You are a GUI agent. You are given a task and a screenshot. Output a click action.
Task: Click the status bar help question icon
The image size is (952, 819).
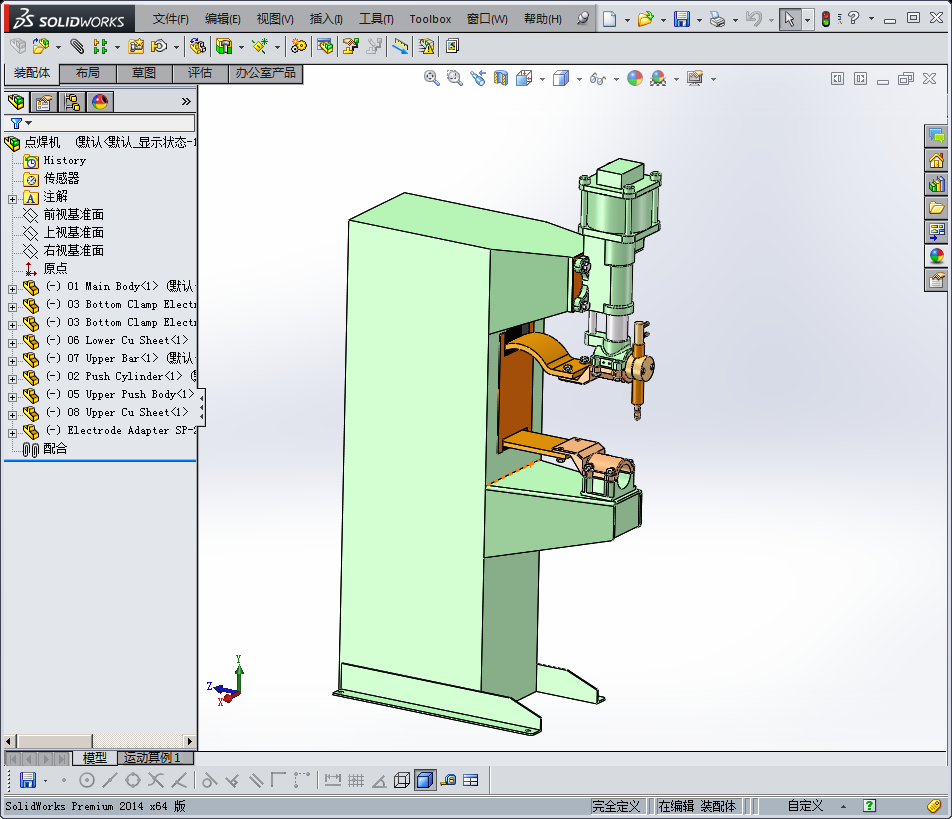point(869,806)
